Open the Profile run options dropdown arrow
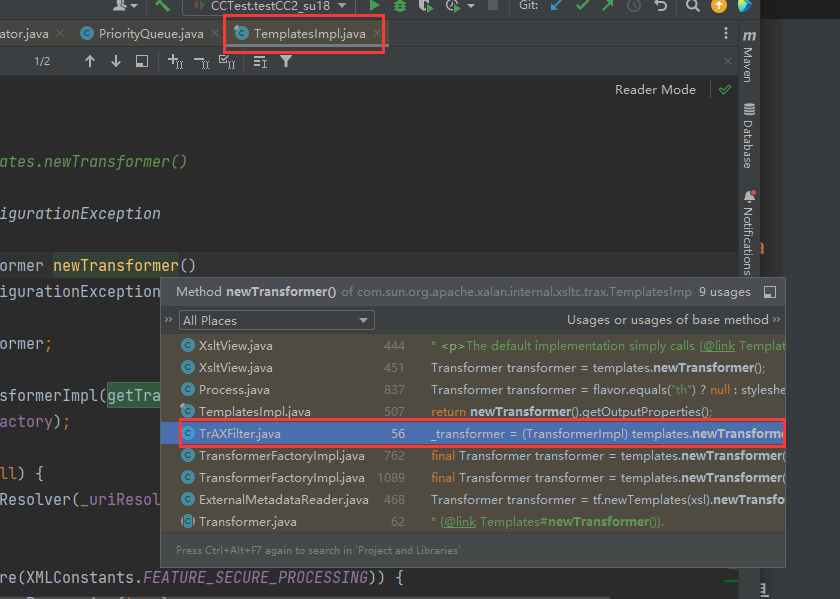 (x=471, y=6)
